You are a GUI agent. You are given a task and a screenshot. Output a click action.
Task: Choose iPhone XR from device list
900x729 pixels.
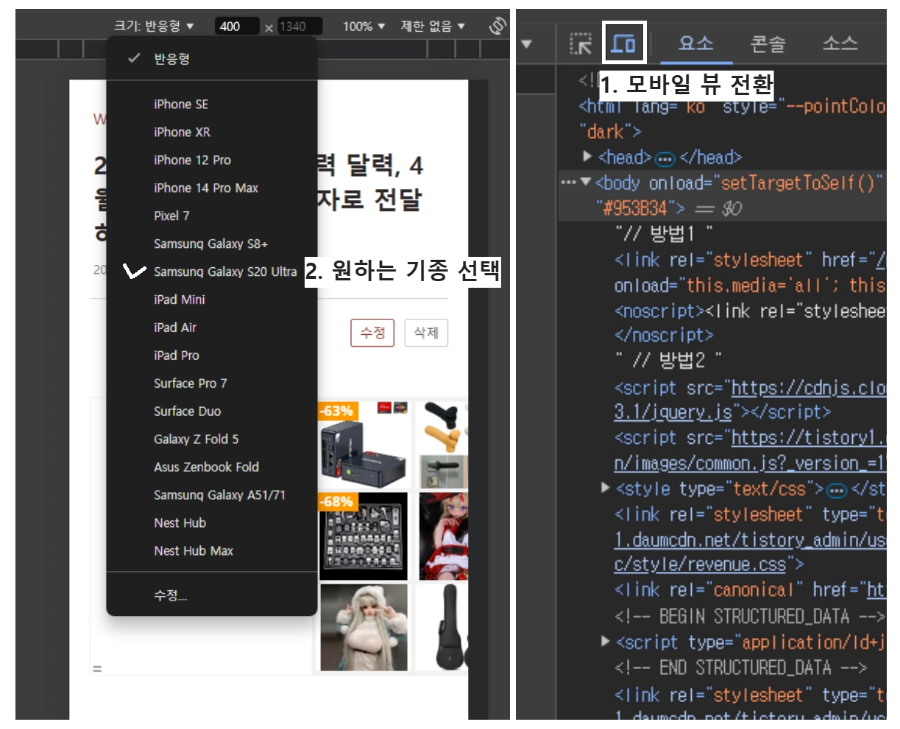(212, 132)
